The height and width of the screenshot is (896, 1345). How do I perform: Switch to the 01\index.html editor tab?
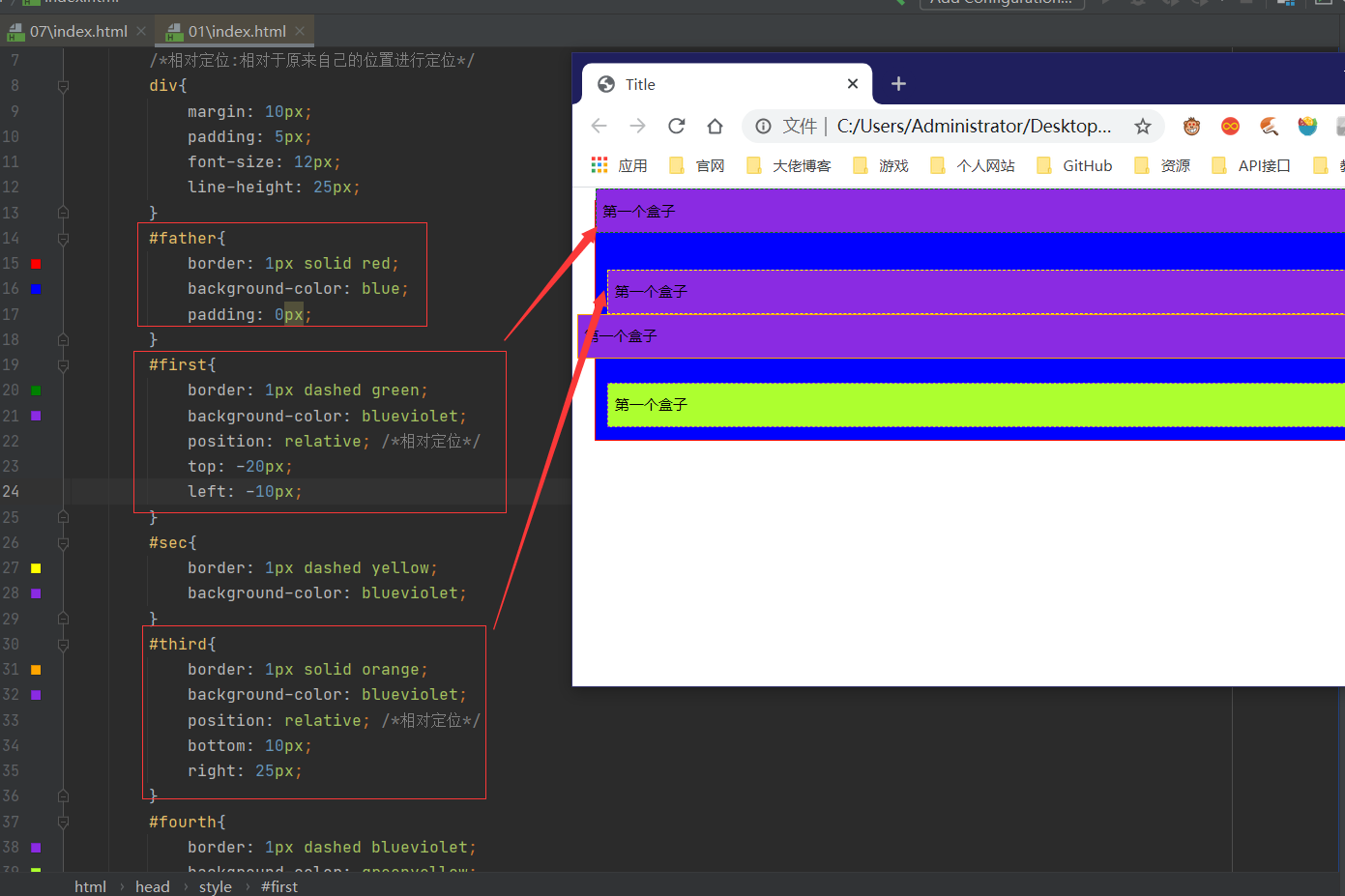pyautogui.click(x=236, y=31)
